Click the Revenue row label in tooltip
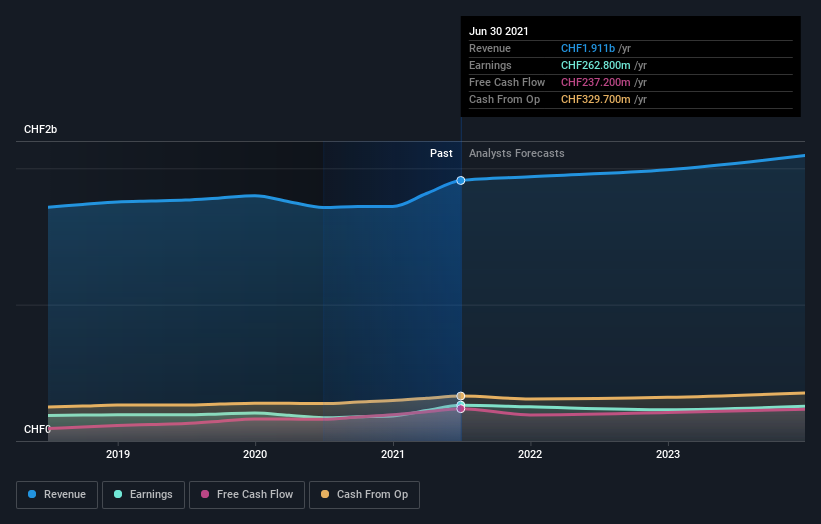The height and width of the screenshot is (524, 821). pyautogui.click(x=490, y=48)
